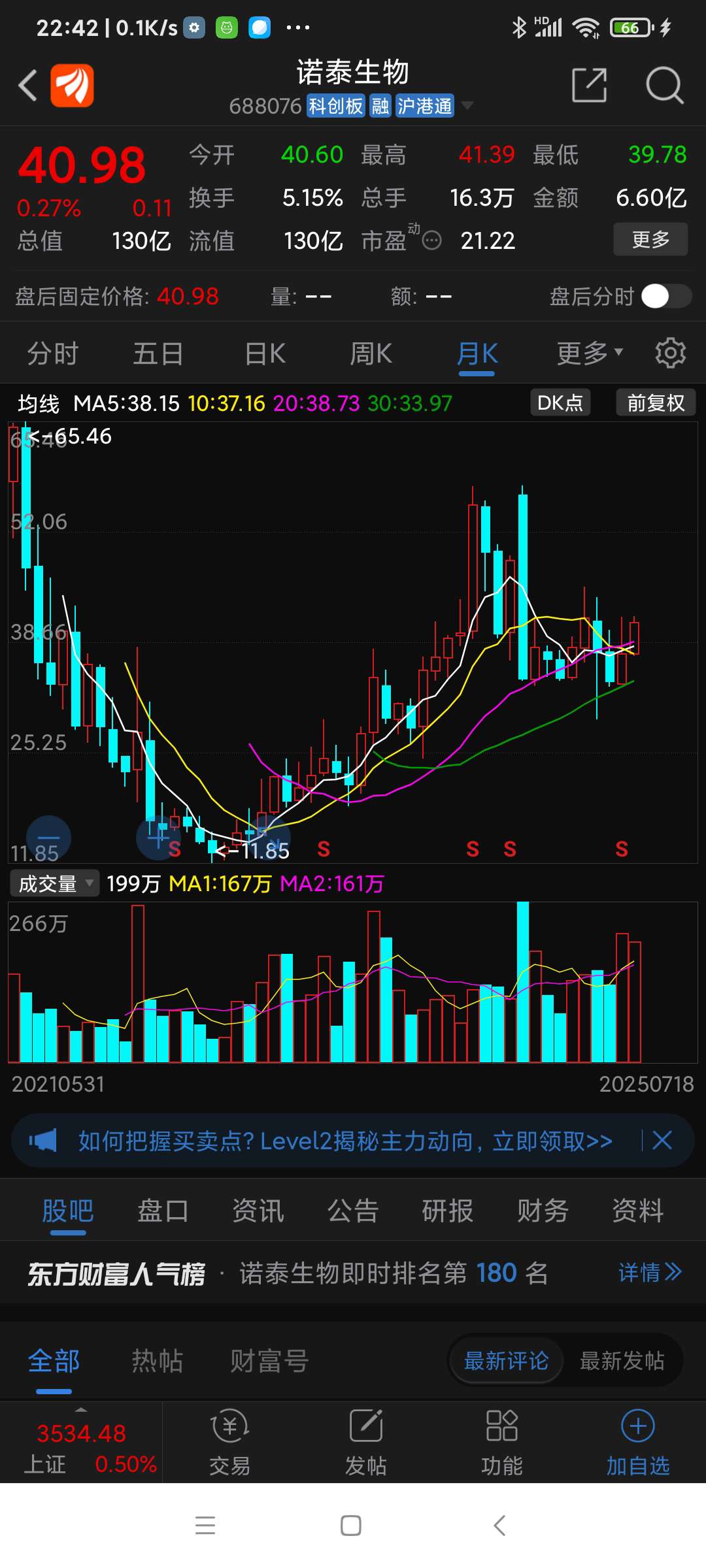Screen dimensions: 706x1568
Task: Tap the 盘后固定价格 40.98 value
Action: (x=188, y=296)
